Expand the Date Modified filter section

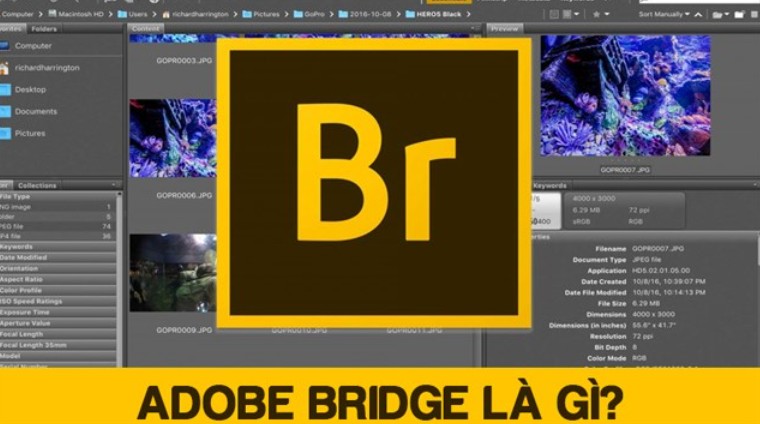coord(57,257)
